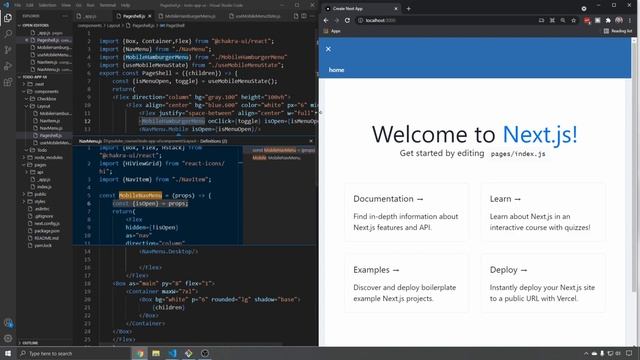Open the File menu in VS Code
Screen dimensions: 640x360
[x=18, y=5]
